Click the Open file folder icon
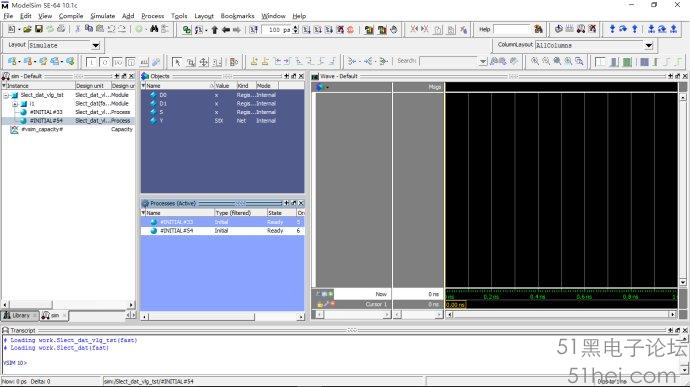The width and height of the screenshot is (690, 387). pos(27,29)
